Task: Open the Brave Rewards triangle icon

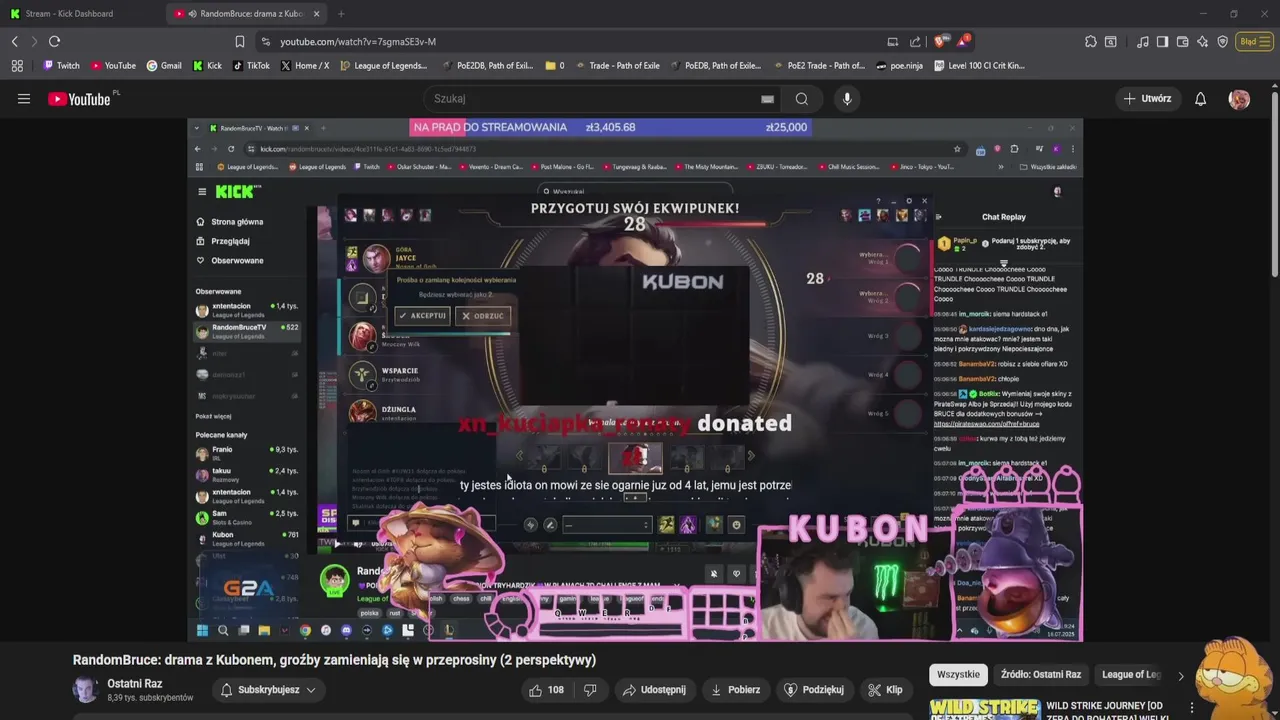Action: 962,41
